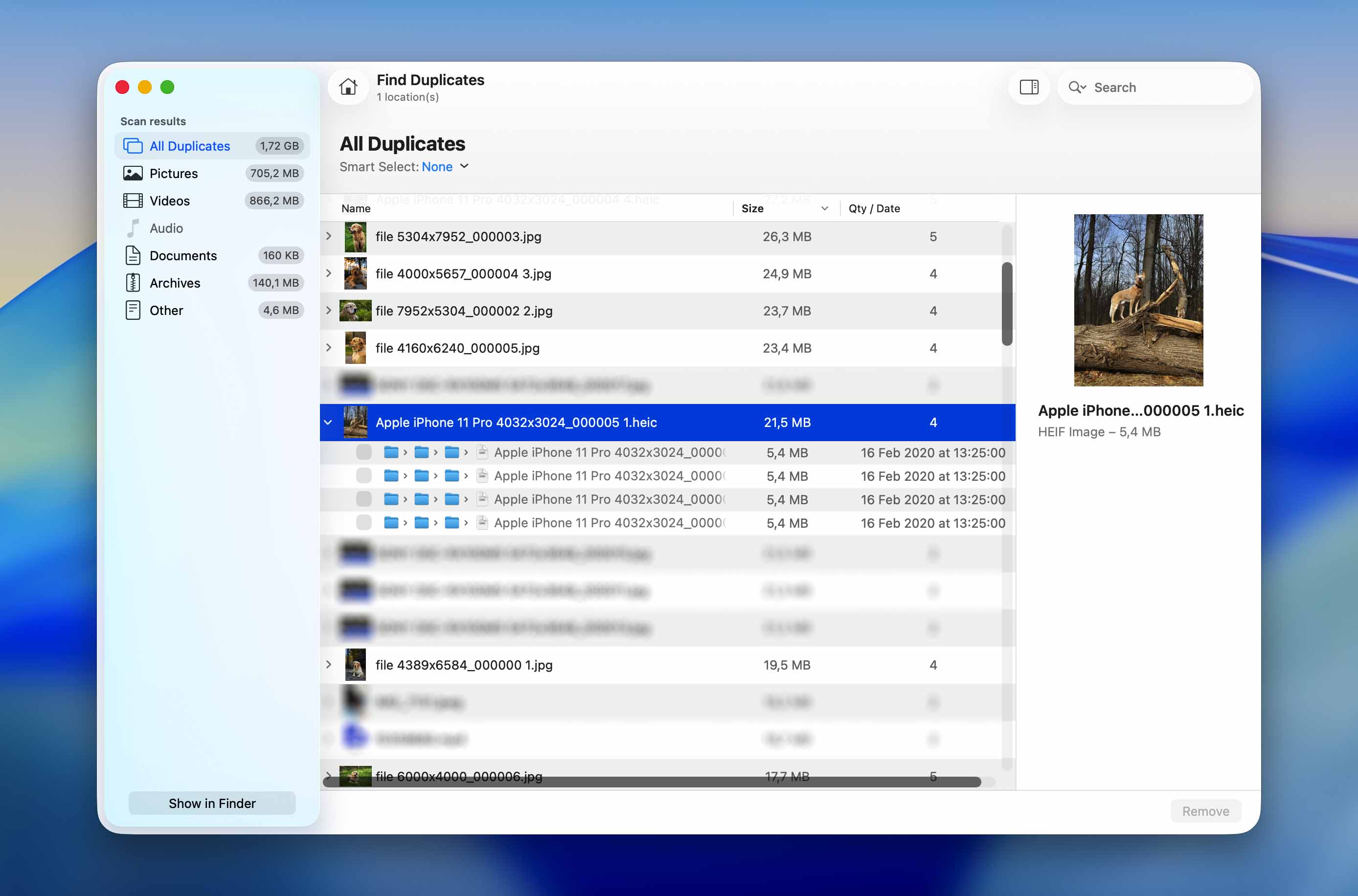
Task: Click the Audio music note icon
Action: (133, 228)
